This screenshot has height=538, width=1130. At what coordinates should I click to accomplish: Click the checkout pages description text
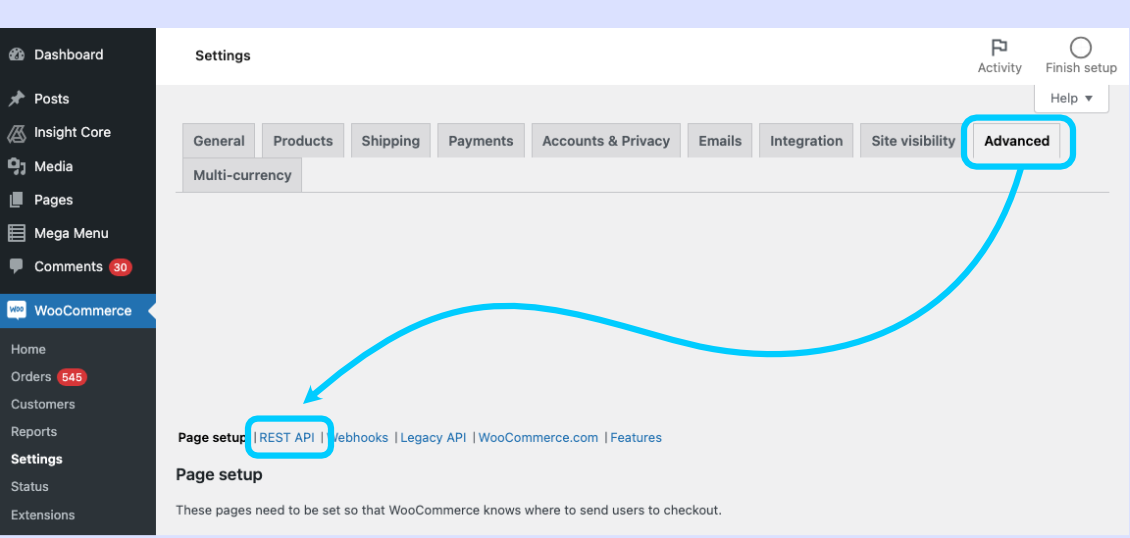448,511
